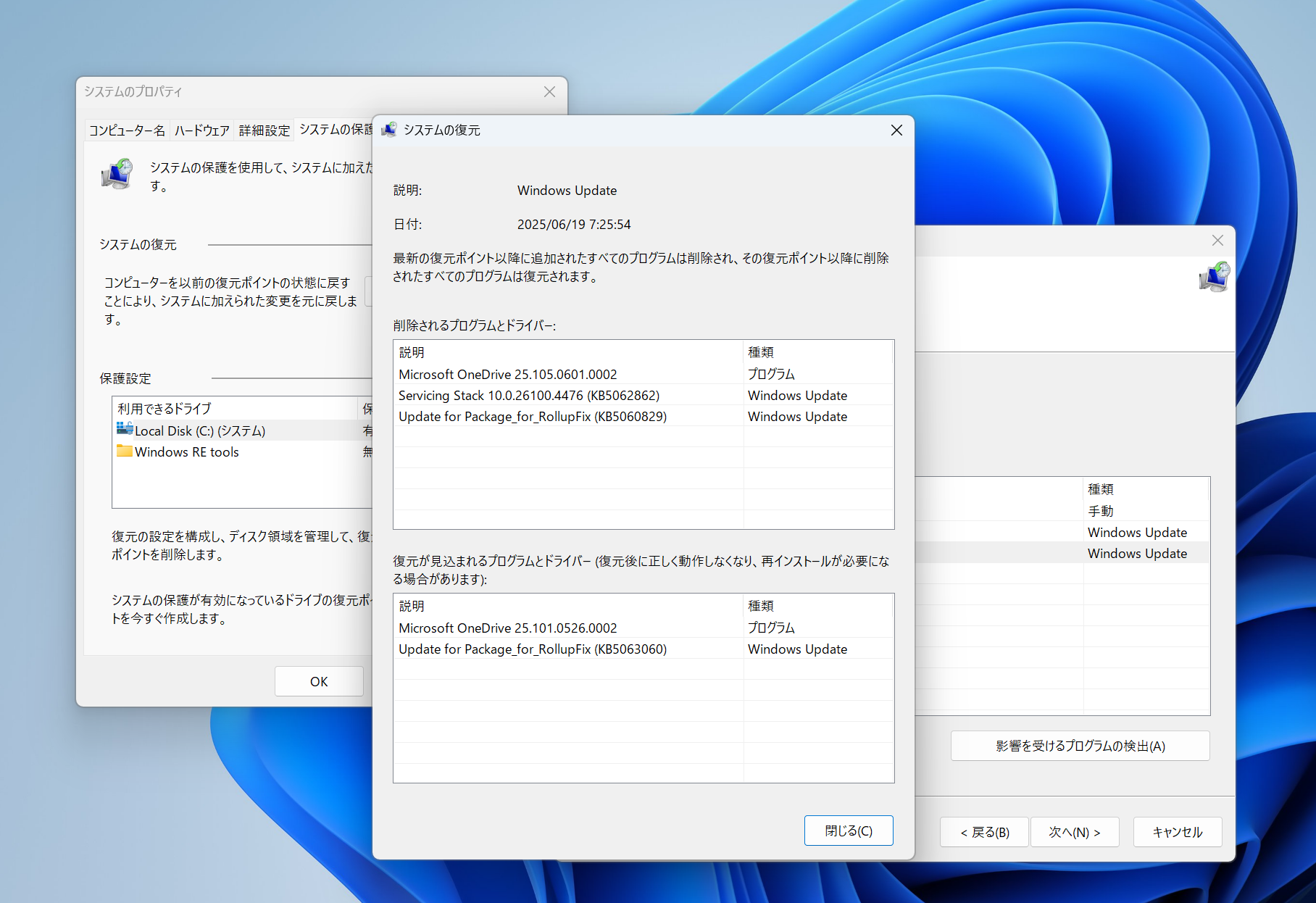This screenshot has height=903, width=1316.
Task: Select the Windows RE tools drive entry
Action: (x=186, y=451)
